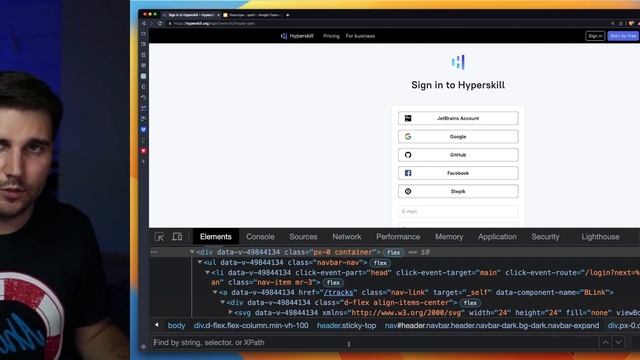
Task: Open the Sources tab
Action: (303, 237)
